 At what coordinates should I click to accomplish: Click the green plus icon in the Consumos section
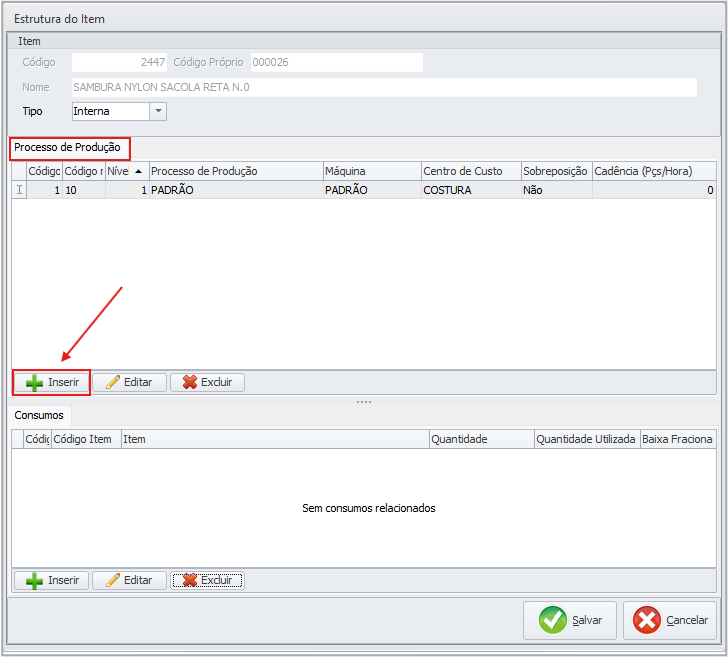point(34,580)
